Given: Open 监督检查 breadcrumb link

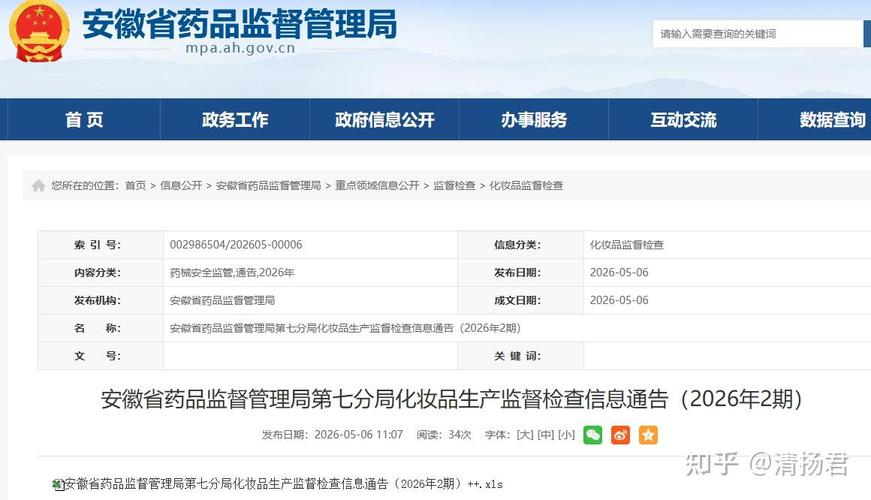Looking at the screenshot, I should tap(454, 186).
